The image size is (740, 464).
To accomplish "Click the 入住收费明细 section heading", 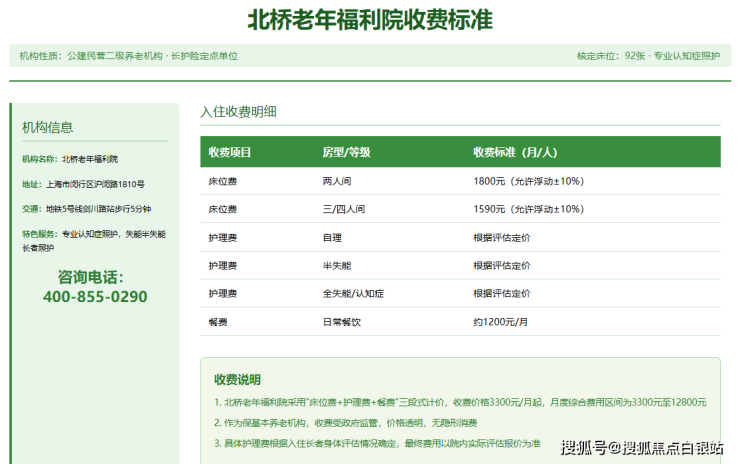I will (x=238, y=112).
